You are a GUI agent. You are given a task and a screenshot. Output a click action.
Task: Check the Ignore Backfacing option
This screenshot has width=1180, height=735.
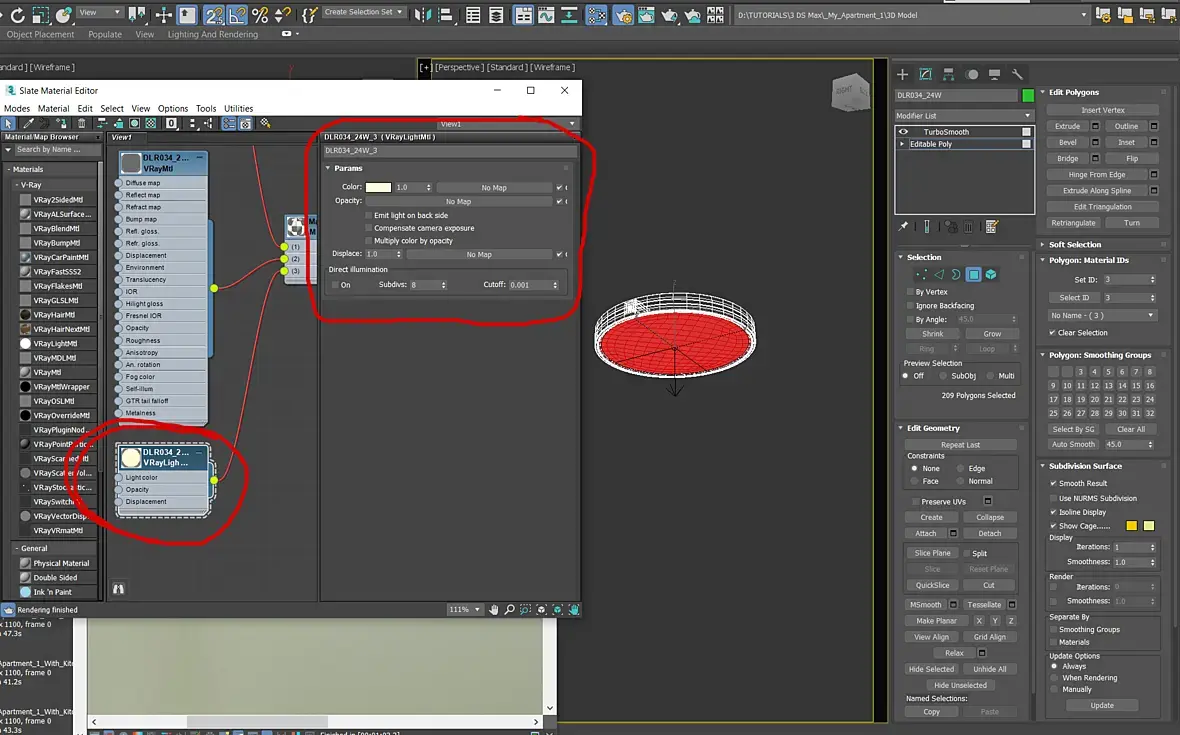pos(910,306)
